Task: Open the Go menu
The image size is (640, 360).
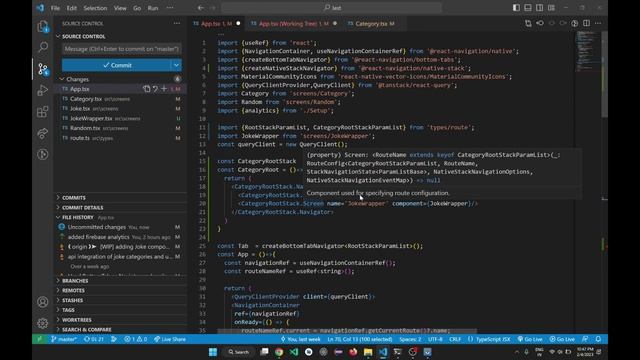Action: (x=137, y=8)
